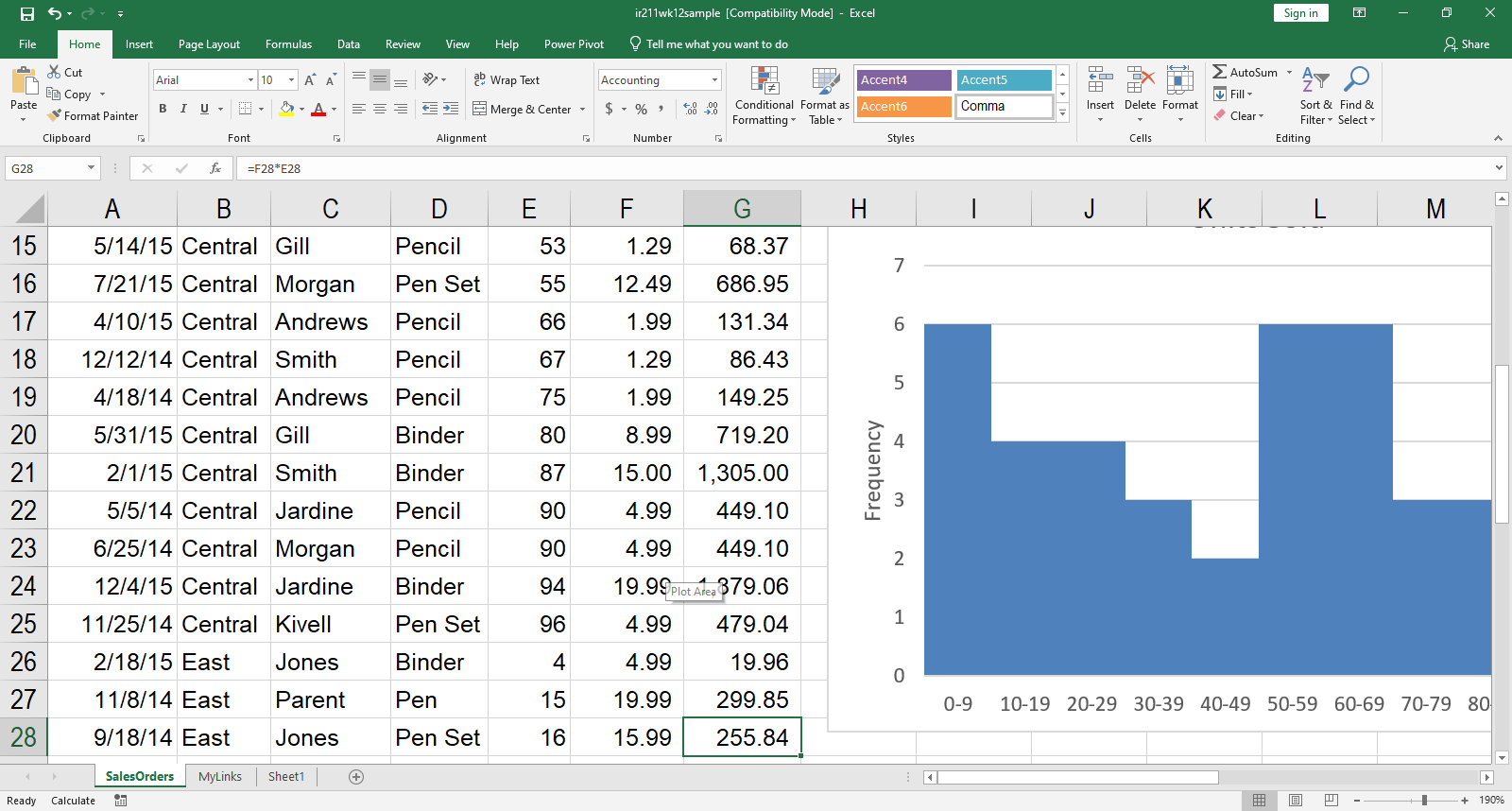Open Sort & Filter tool
The width and height of the screenshot is (1512, 811).
pos(1315,96)
